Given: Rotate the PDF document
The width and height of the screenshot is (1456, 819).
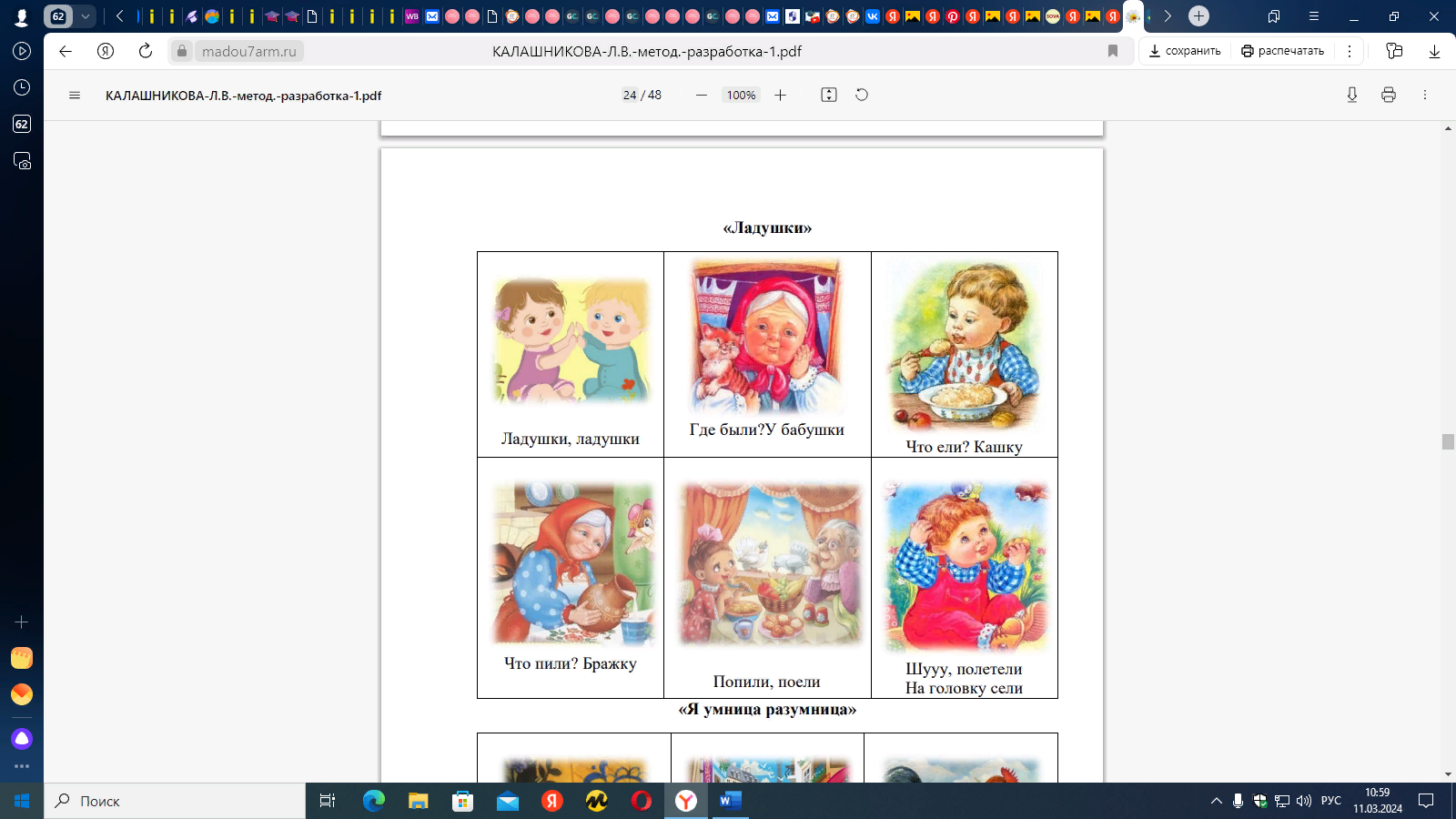Looking at the screenshot, I should click(x=862, y=96).
